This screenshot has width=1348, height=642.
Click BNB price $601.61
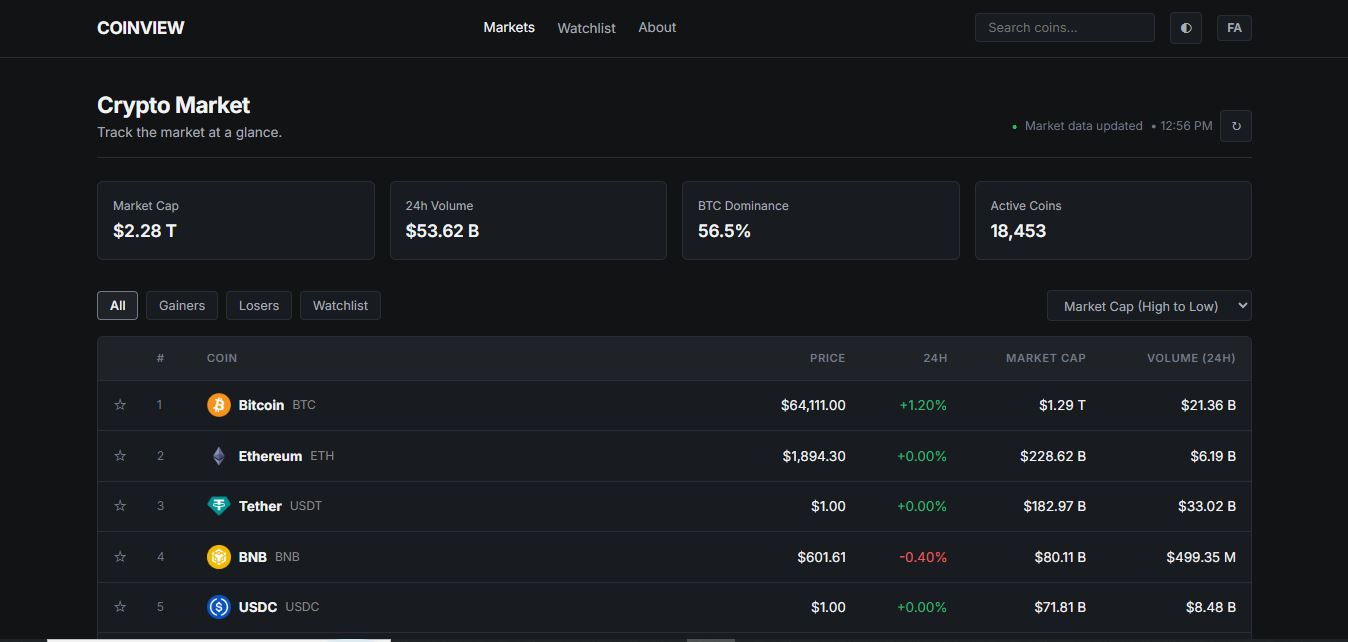822,557
